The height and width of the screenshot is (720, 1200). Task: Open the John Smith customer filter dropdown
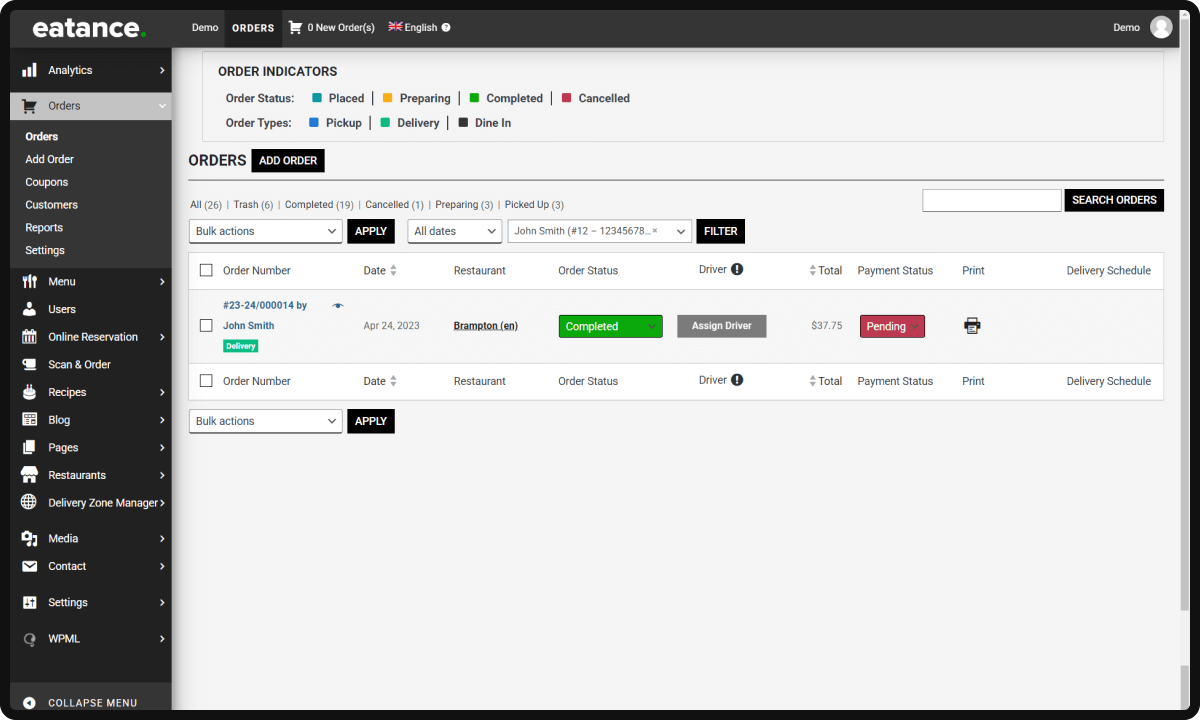click(x=600, y=231)
